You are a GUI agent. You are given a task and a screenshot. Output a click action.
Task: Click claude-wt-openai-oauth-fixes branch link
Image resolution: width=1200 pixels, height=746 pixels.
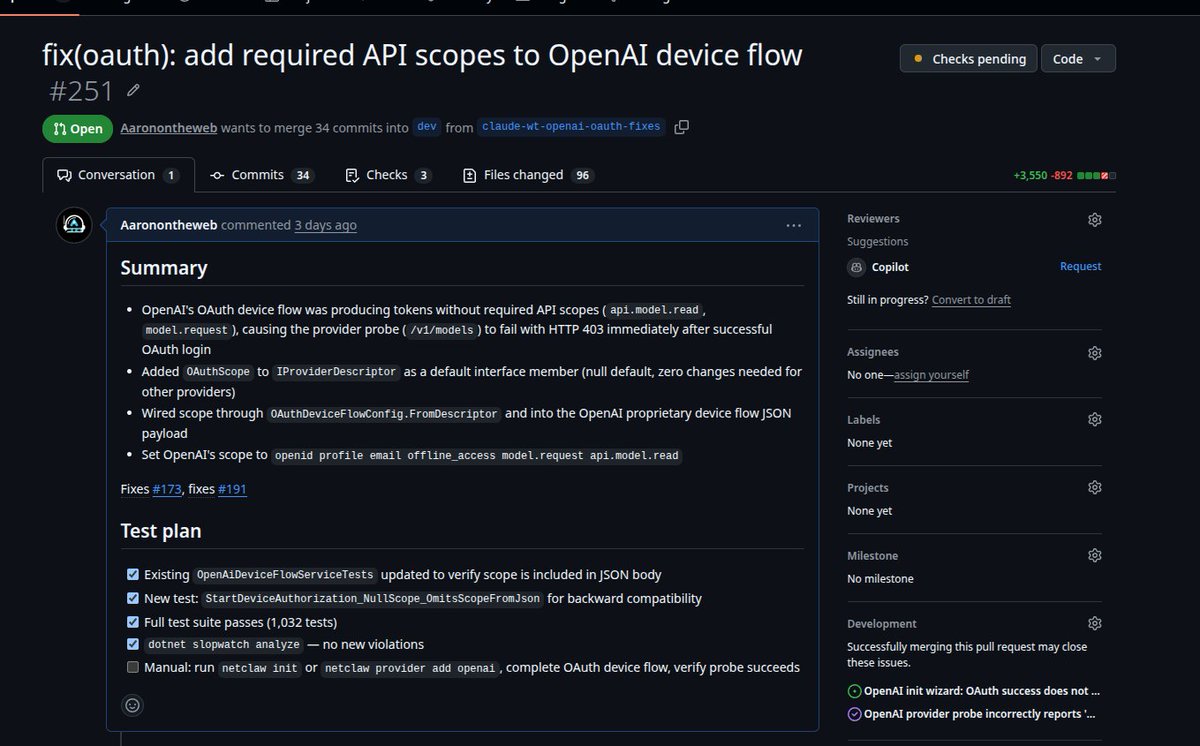pos(571,127)
